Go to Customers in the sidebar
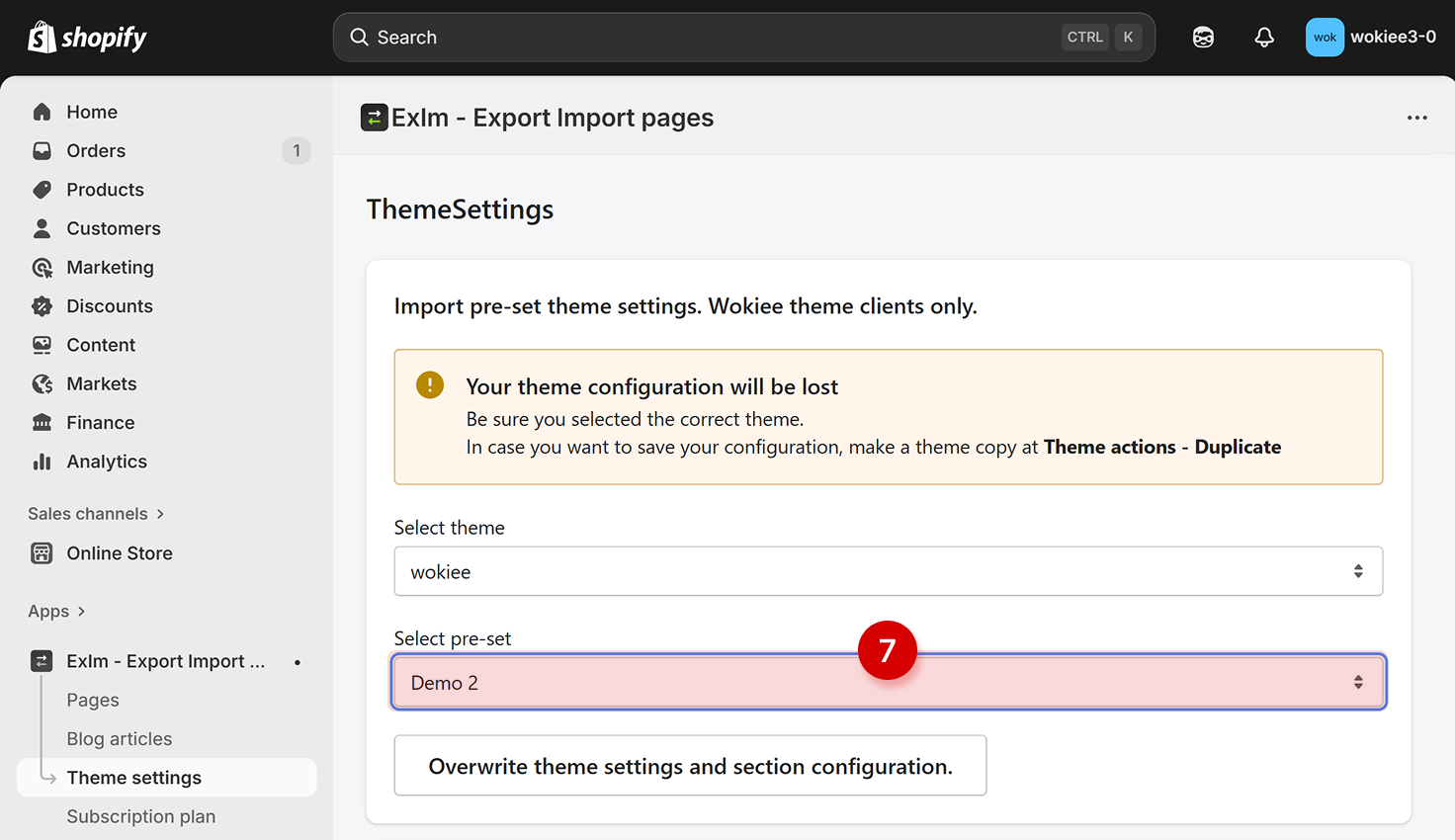Viewport: 1455px width, 840px height. point(113,228)
